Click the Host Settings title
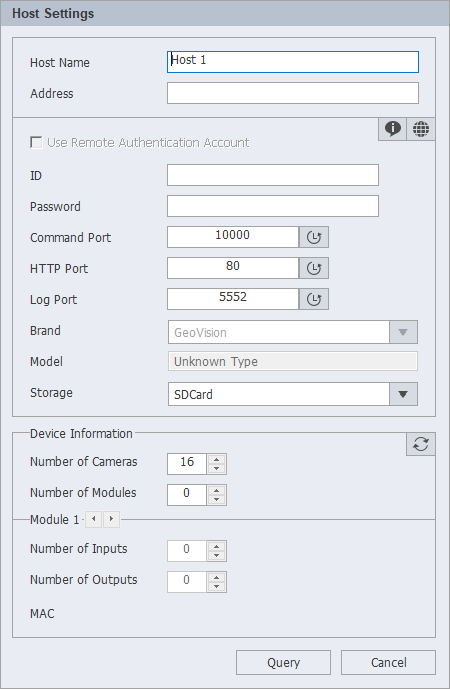 pyautogui.click(x=53, y=14)
